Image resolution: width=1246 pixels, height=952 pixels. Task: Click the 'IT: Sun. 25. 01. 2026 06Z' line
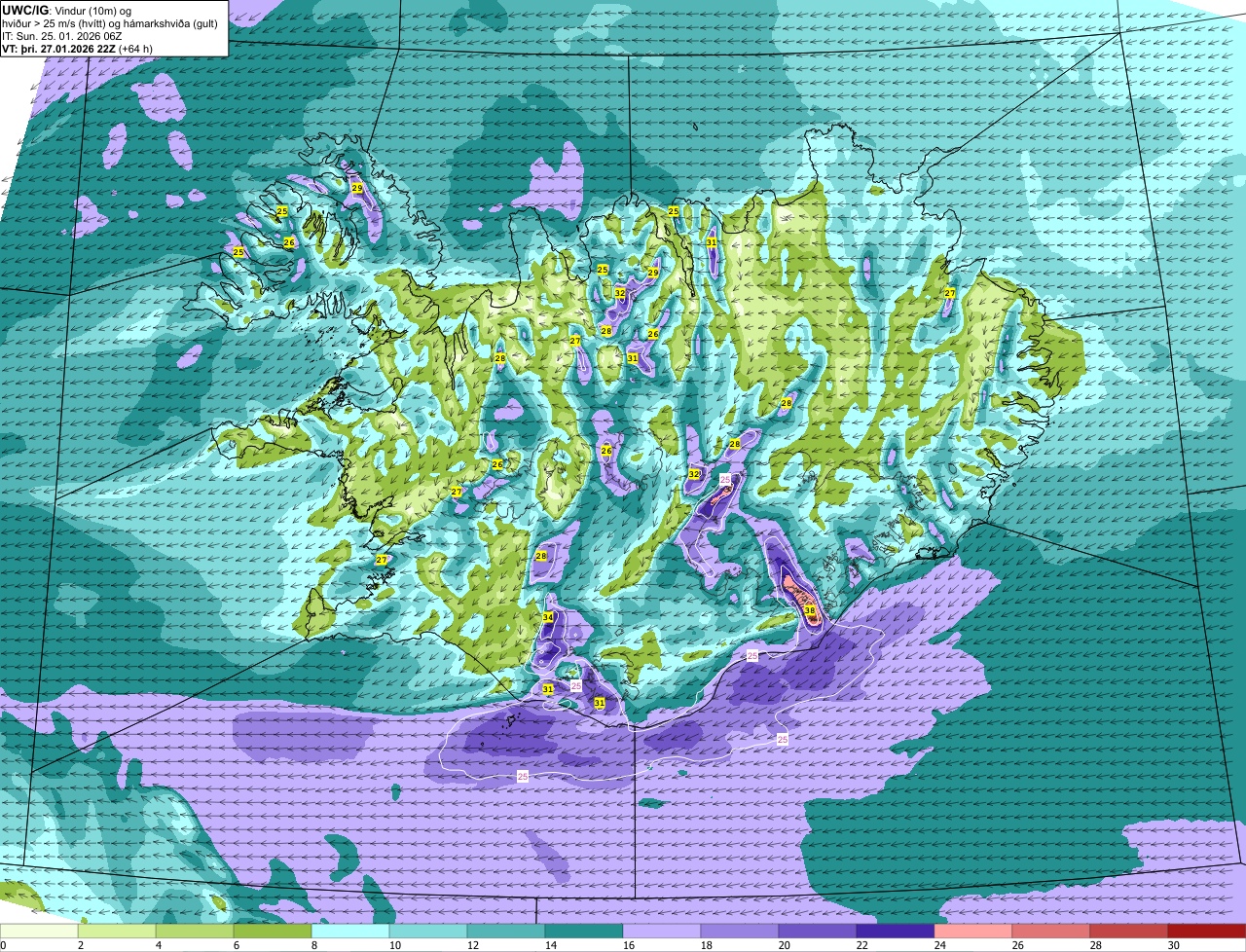pyautogui.click(x=61, y=36)
